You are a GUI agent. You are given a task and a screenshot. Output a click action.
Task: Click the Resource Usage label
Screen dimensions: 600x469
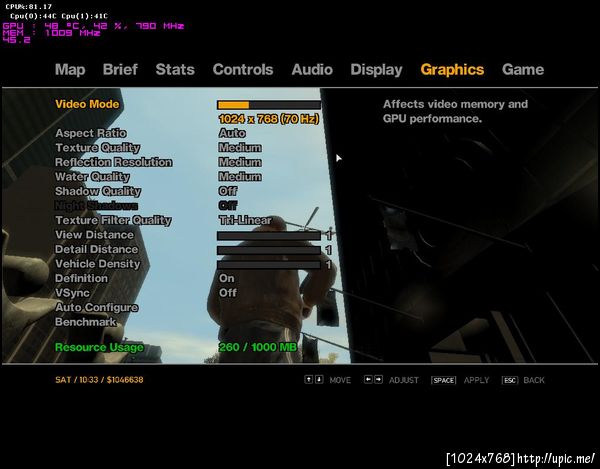pyautogui.click(x=99, y=347)
